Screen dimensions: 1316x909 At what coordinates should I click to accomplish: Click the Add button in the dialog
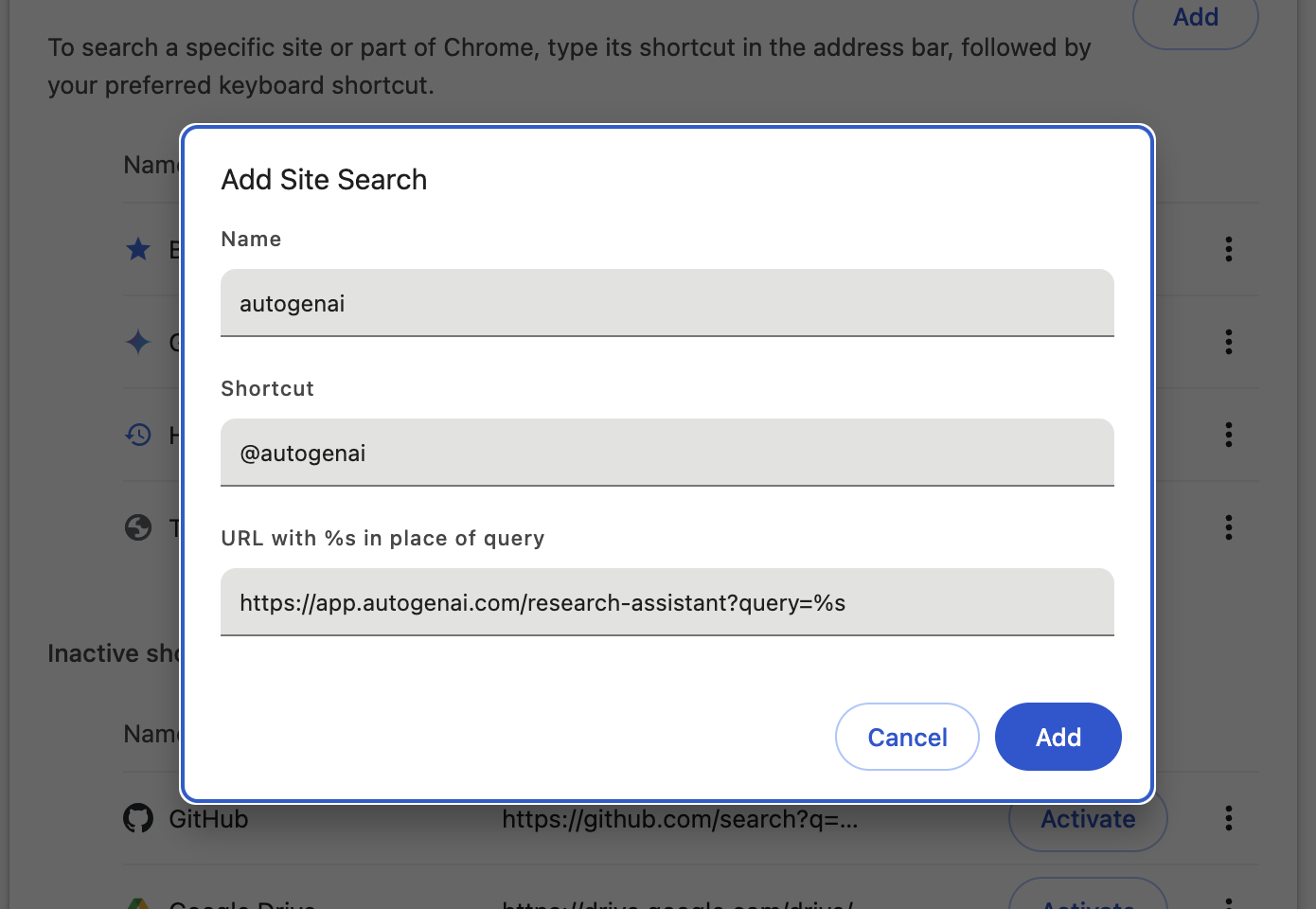[x=1058, y=737]
